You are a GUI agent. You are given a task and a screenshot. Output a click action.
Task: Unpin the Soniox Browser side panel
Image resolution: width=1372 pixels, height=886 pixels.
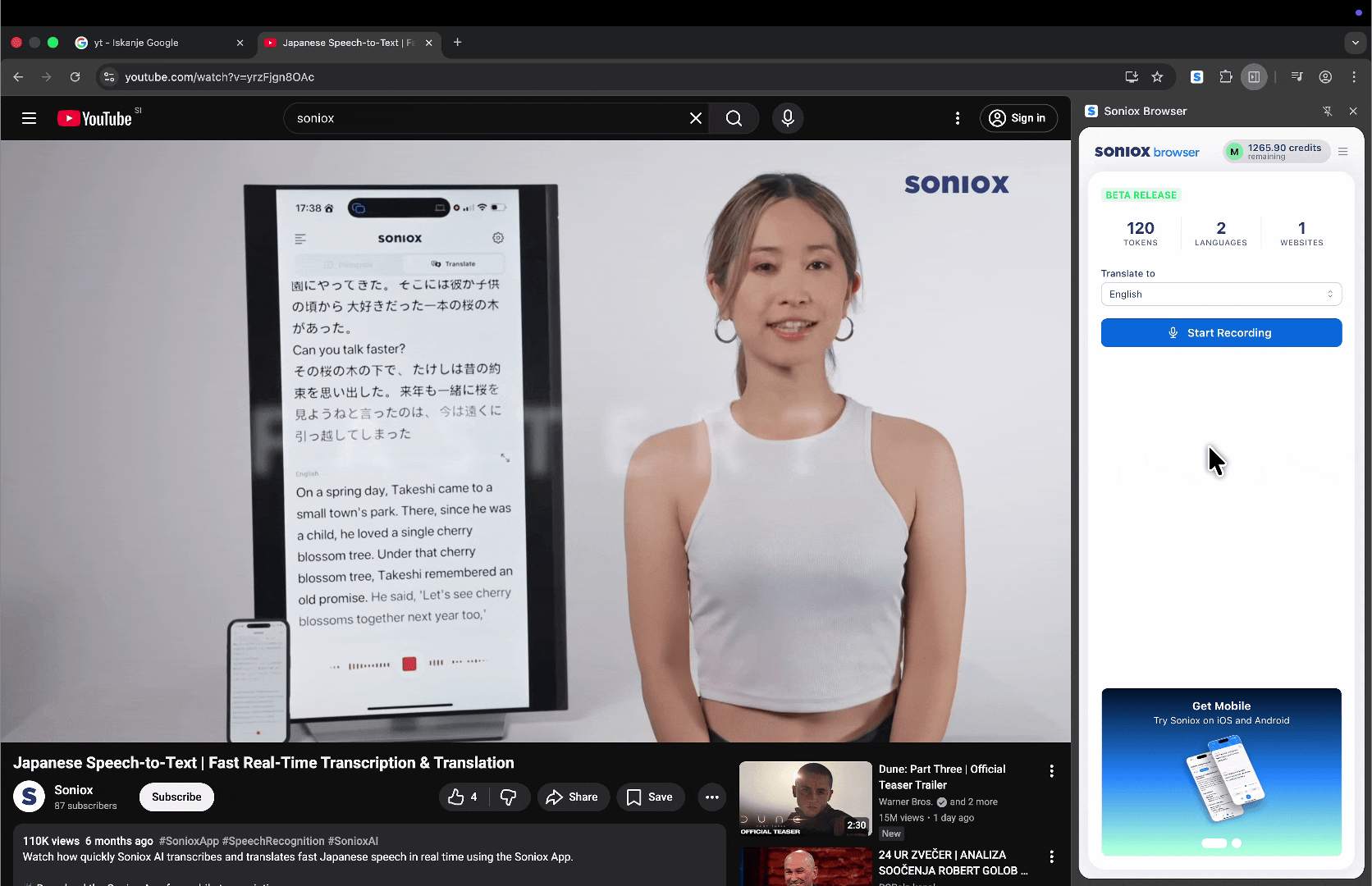[x=1327, y=111]
